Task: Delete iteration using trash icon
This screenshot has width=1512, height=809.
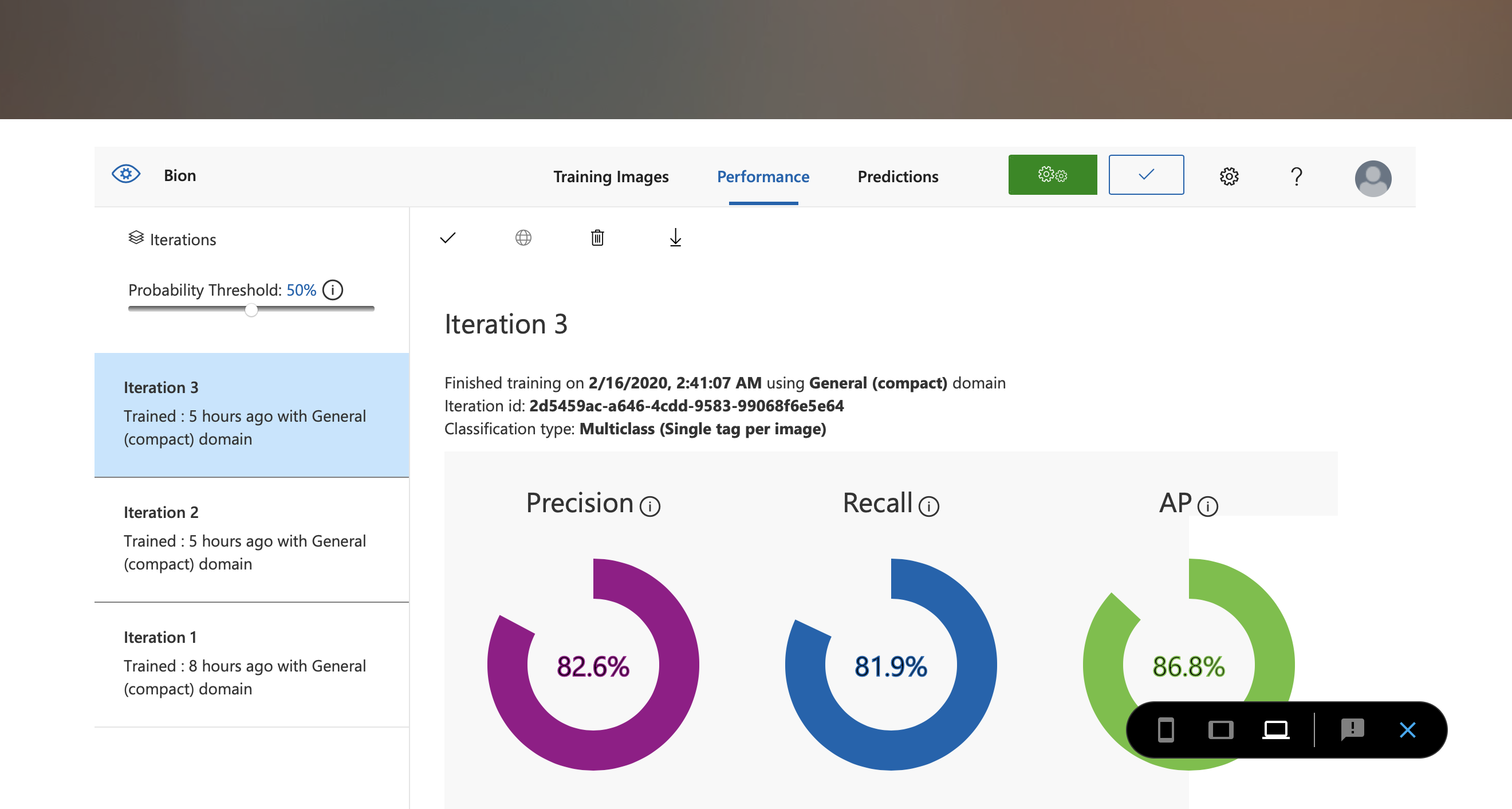Action: coord(597,238)
